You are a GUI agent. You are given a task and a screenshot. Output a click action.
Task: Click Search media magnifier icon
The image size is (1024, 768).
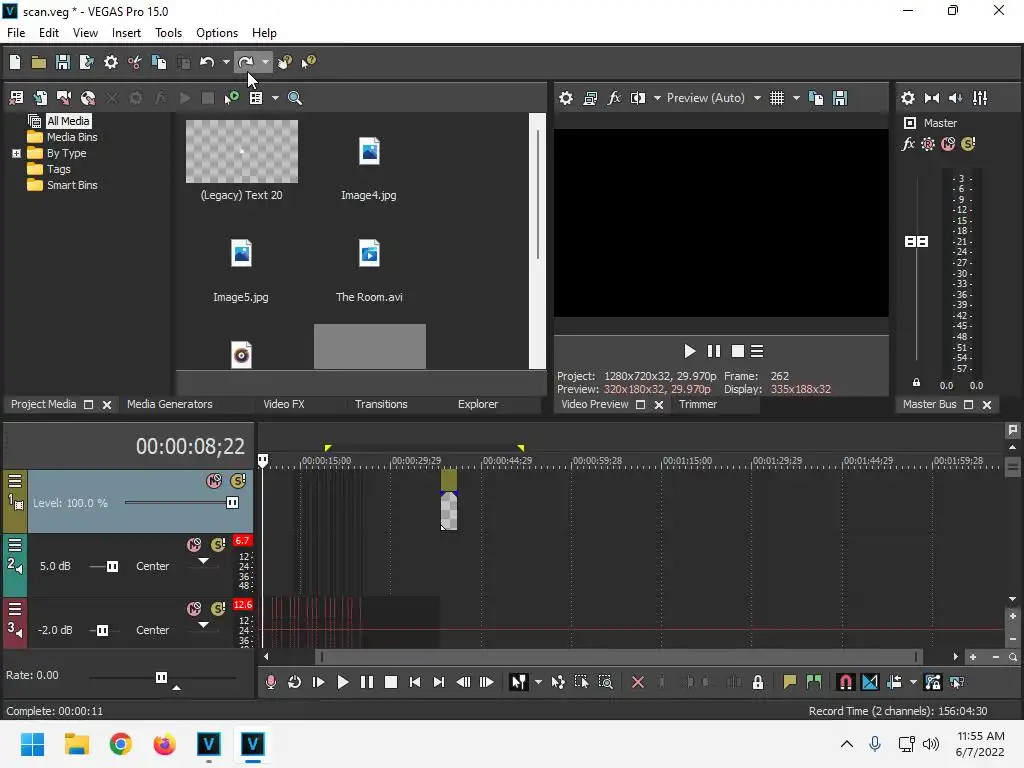click(x=295, y=98)
